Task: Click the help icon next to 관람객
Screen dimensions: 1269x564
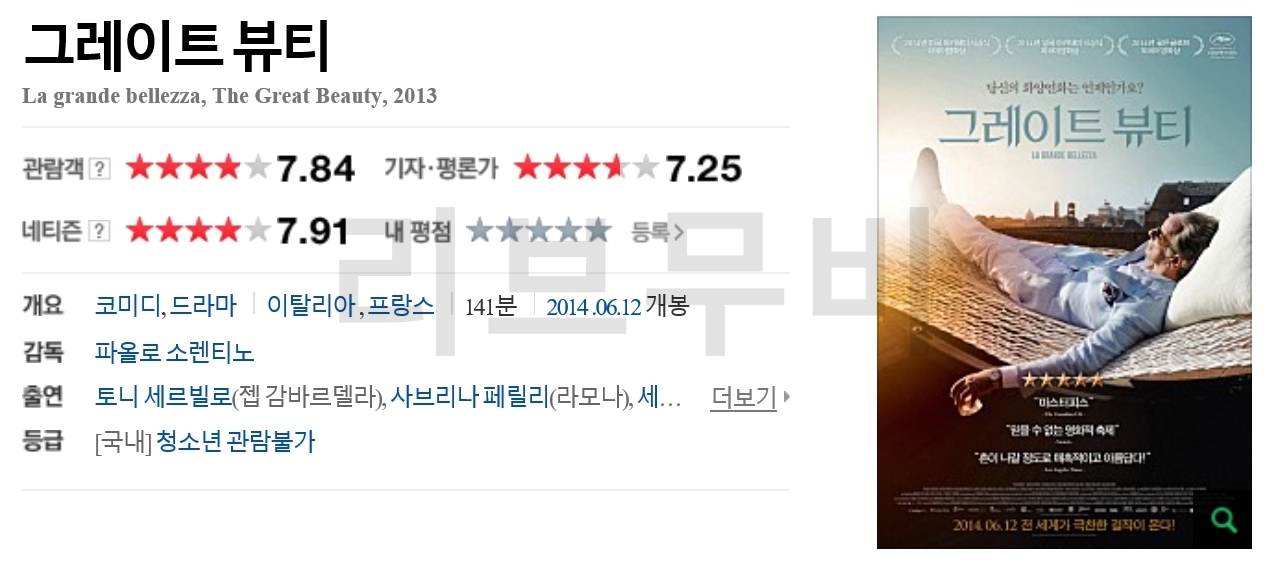Action: (x=100, y=169)
